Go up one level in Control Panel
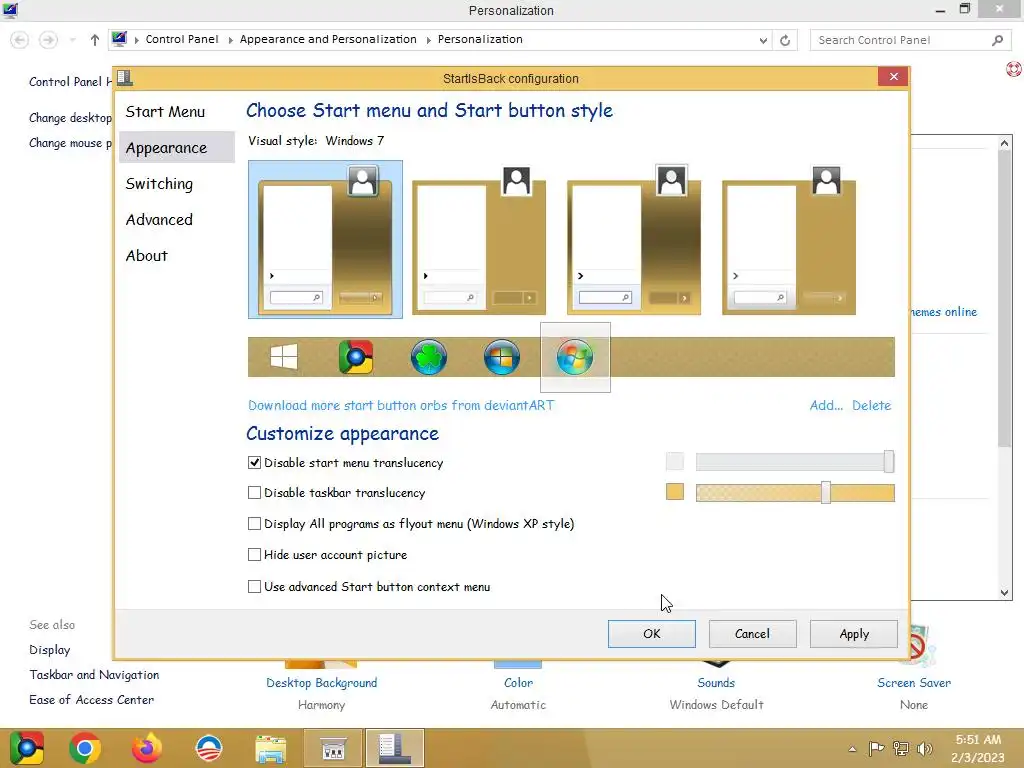Image resolution: width=1024 pixels, height=768 pixels. [x=95, y=40]
